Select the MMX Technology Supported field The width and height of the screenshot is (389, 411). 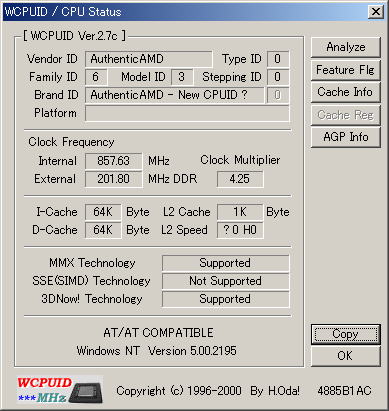point(225,263)
